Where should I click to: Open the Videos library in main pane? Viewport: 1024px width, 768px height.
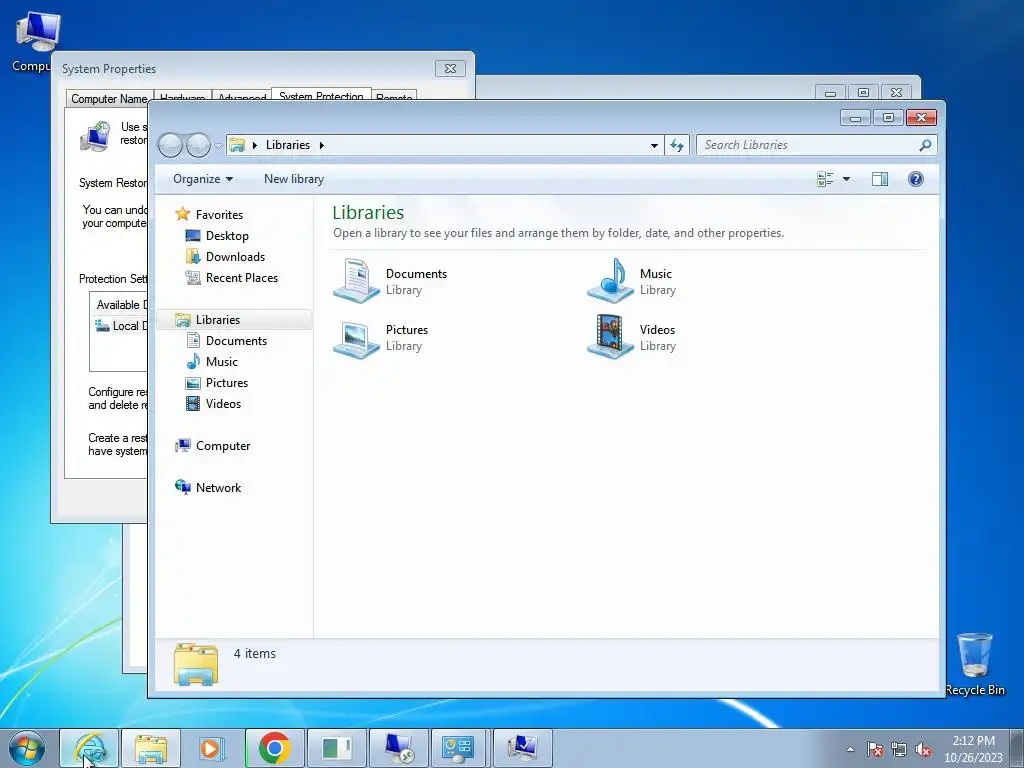pos(631,337)
